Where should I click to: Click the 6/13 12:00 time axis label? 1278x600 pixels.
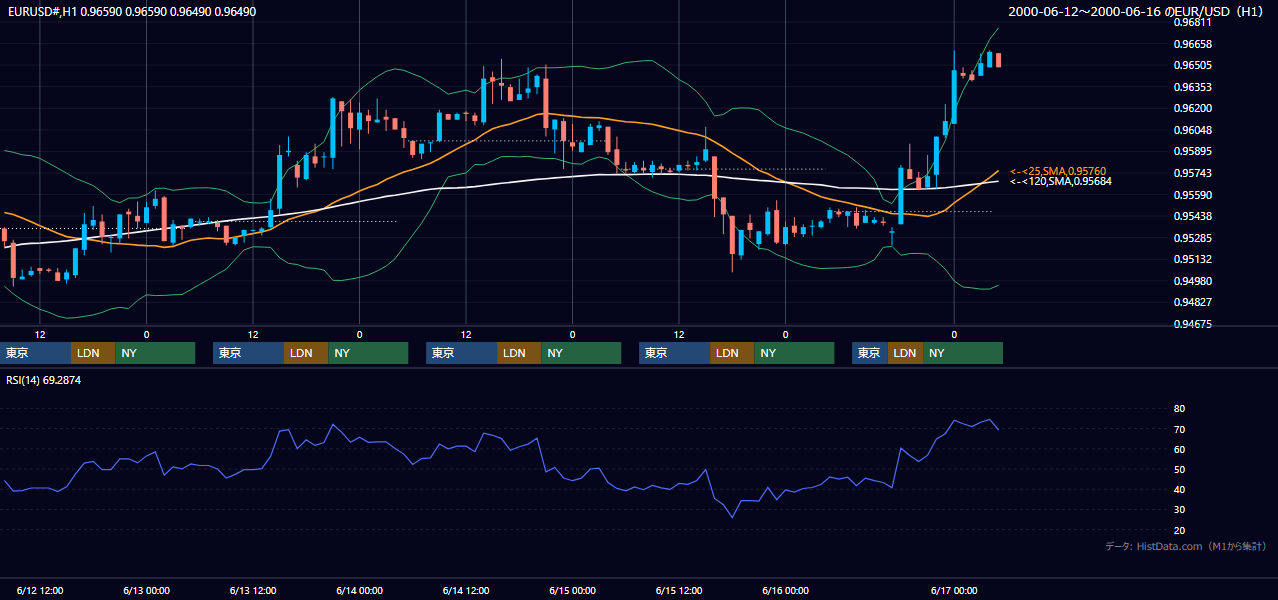point(253,590)
